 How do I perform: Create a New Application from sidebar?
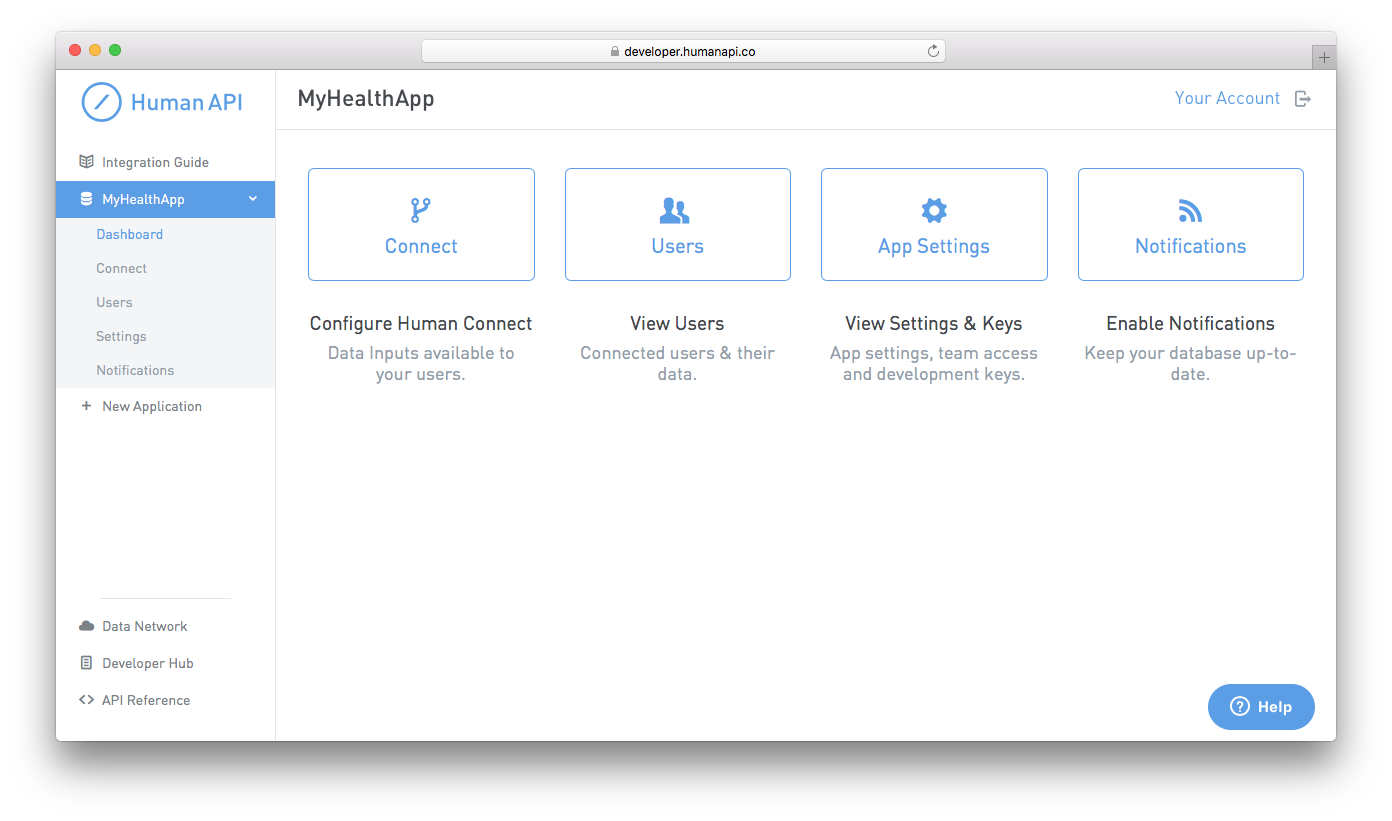152,406
